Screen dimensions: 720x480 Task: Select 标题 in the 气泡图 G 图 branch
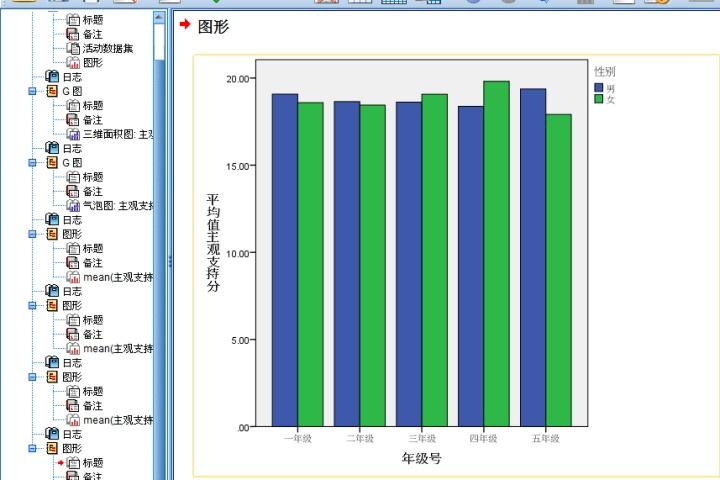pyautogui.click(x=92, y=177)
